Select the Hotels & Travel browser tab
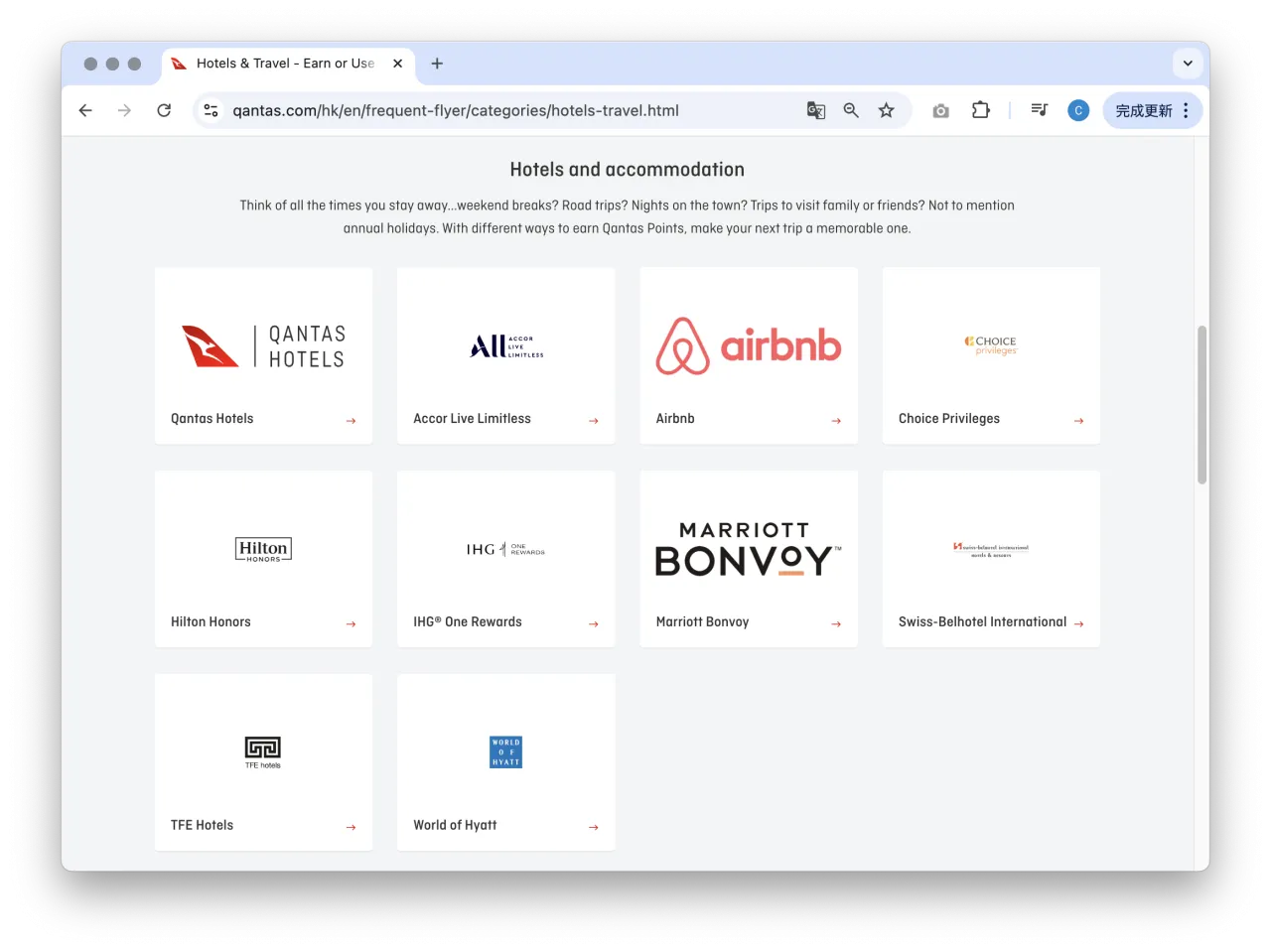1271x952 pixels. pos(288,64)
